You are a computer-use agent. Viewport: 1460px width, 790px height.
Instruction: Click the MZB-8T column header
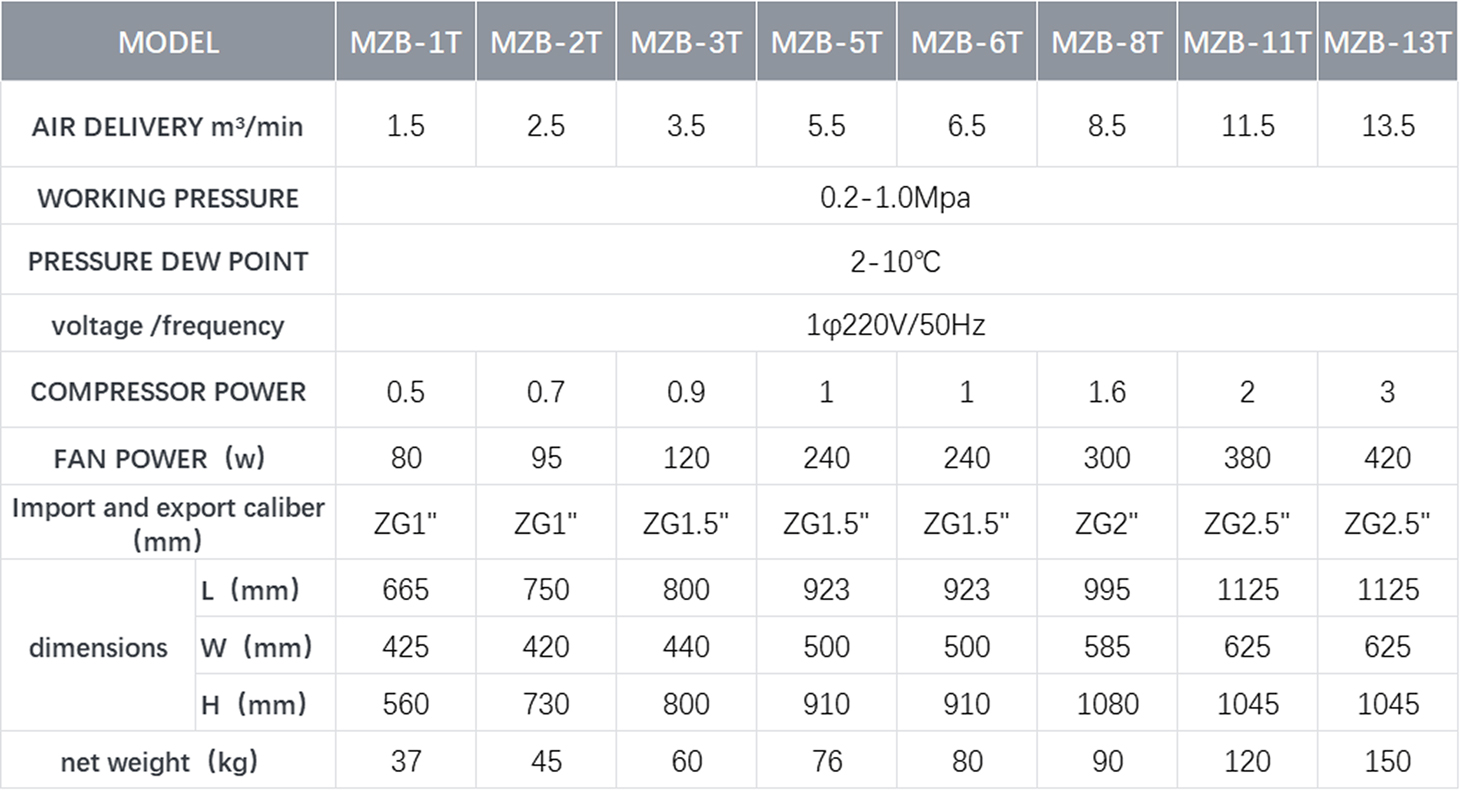tap(1106, 43)
